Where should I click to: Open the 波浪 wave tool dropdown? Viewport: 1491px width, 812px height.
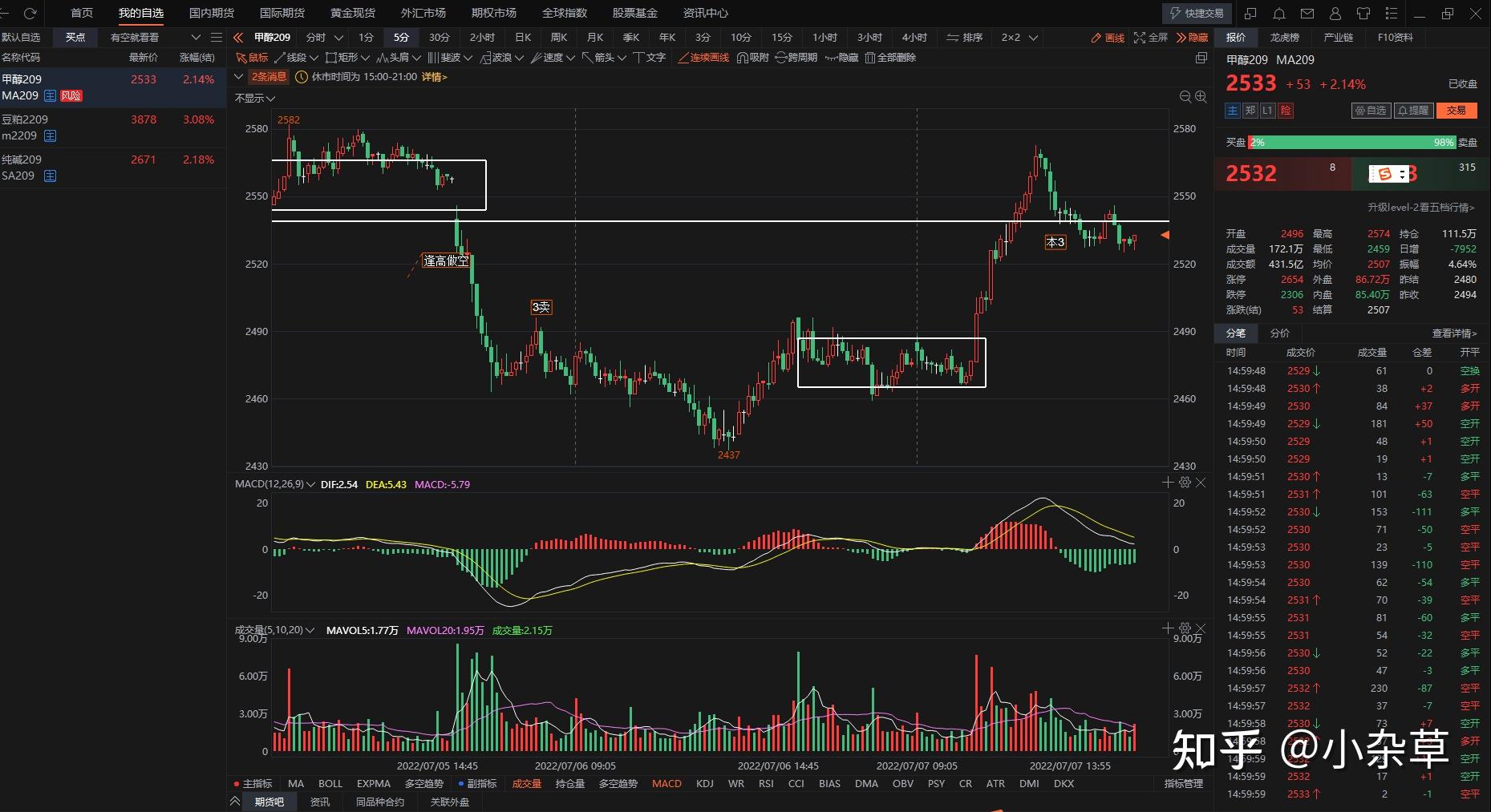coord(519,58)
